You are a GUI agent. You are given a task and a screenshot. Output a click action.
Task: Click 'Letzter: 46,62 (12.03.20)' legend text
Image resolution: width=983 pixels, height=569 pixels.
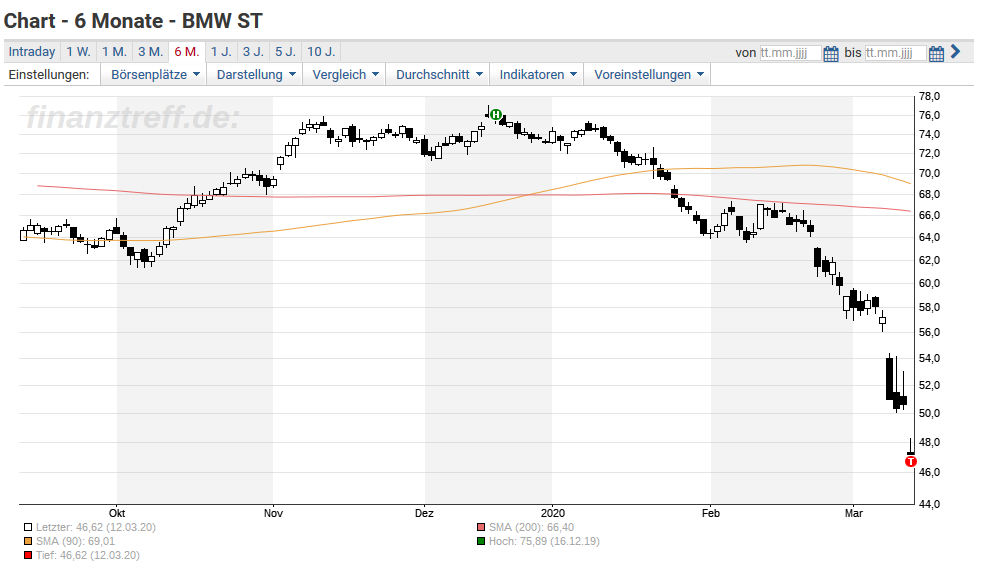96,528
